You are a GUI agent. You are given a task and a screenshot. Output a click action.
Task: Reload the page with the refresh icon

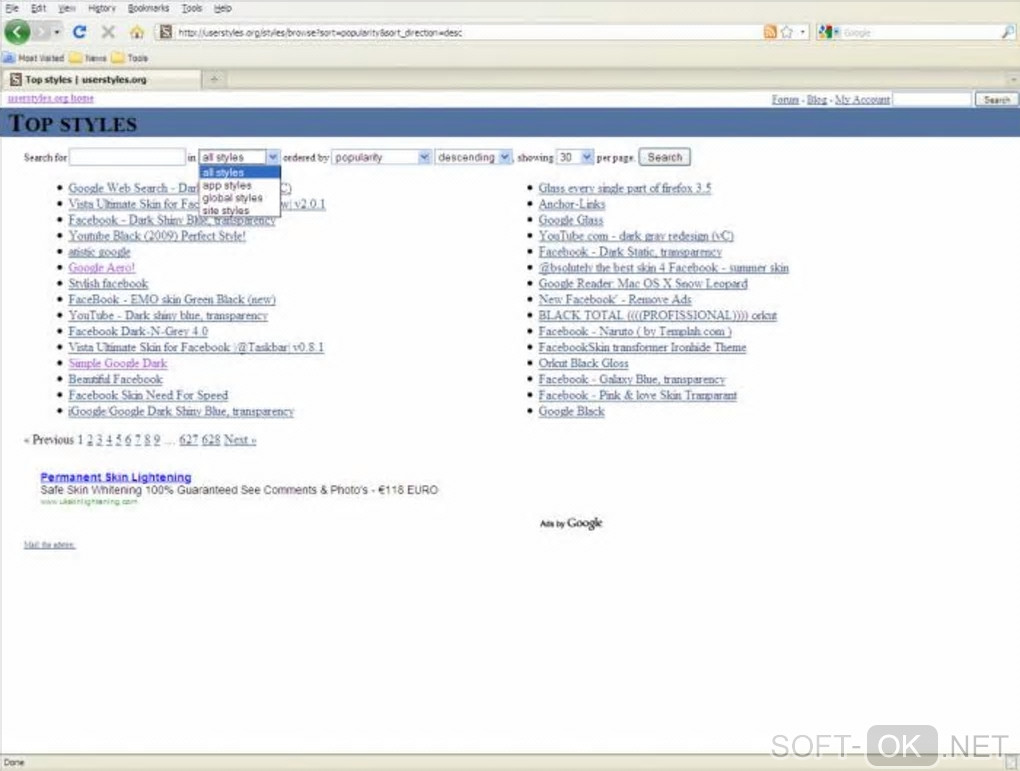click(x=79, y=32)
